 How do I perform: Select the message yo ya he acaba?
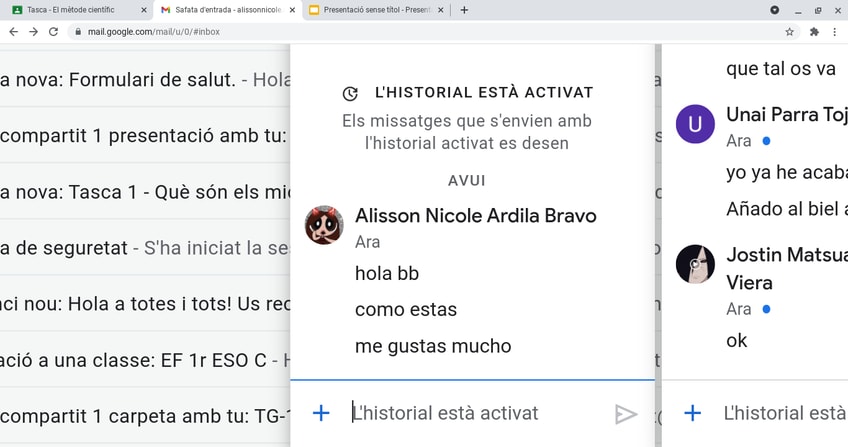click(787, 172)
